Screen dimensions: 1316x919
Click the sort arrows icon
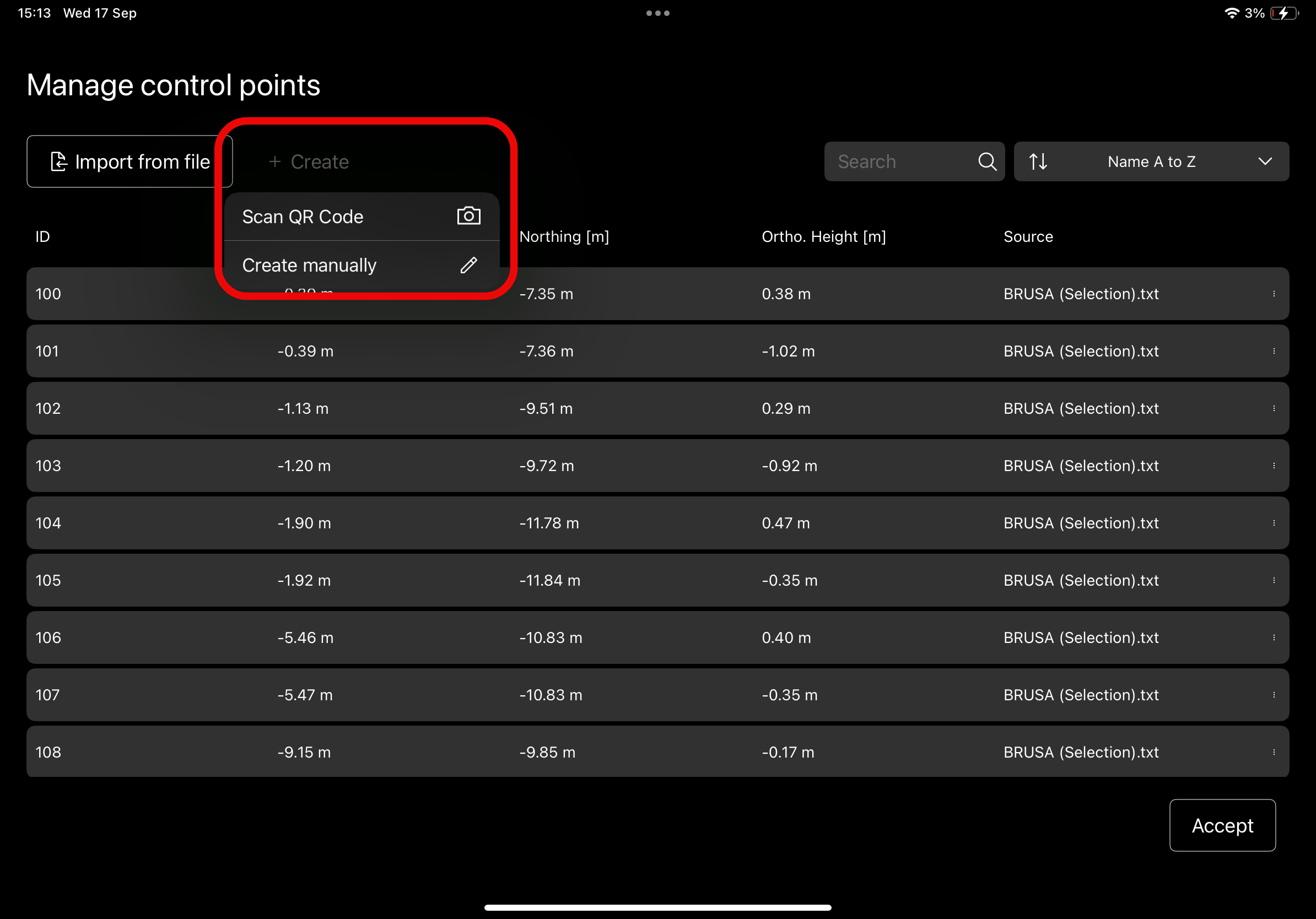click(x=1038, y=161)
